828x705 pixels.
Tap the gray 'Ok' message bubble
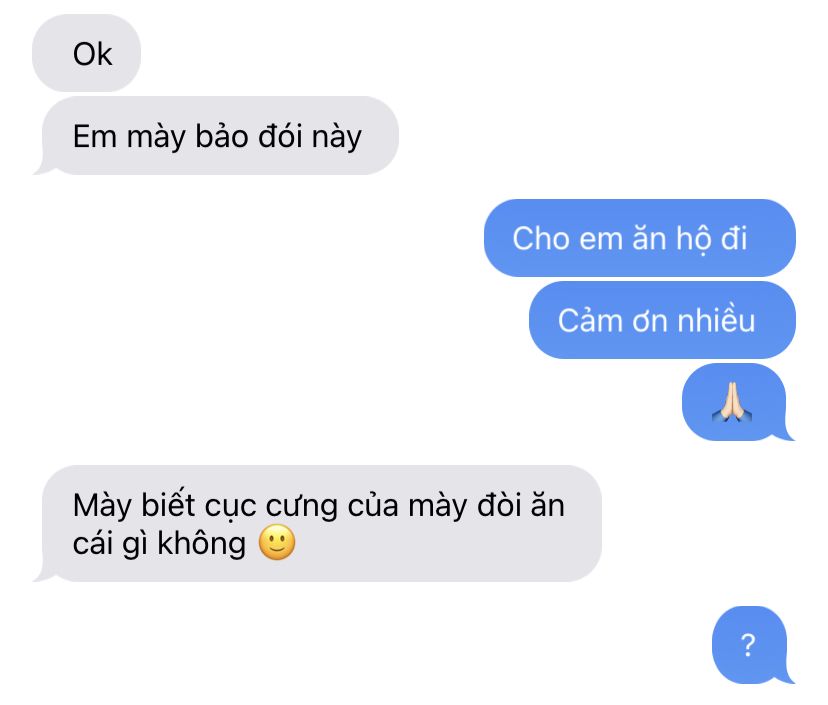coord(87,53)
